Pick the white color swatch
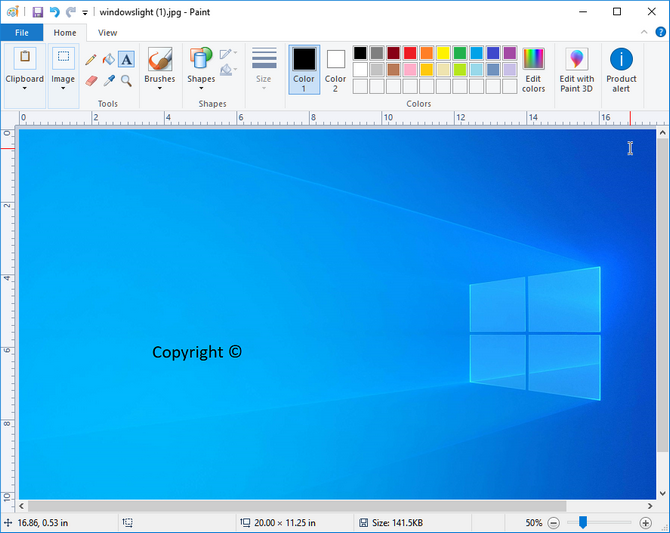The width and height of the screenshot is (670, 533). (360, 69)
